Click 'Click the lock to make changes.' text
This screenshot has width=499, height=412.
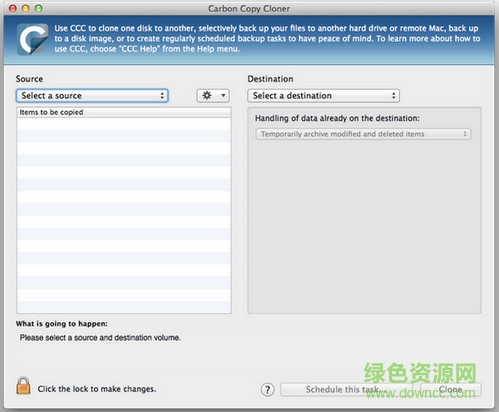click(x=97, y=389)
